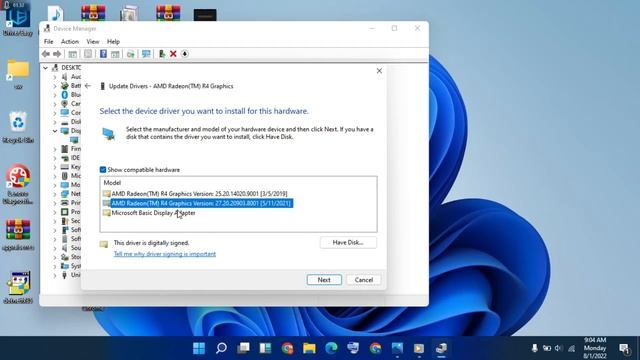This screenshot has height=360, width=640.
Task: Open the media player taskbar icon
Action: coord(419,348)
